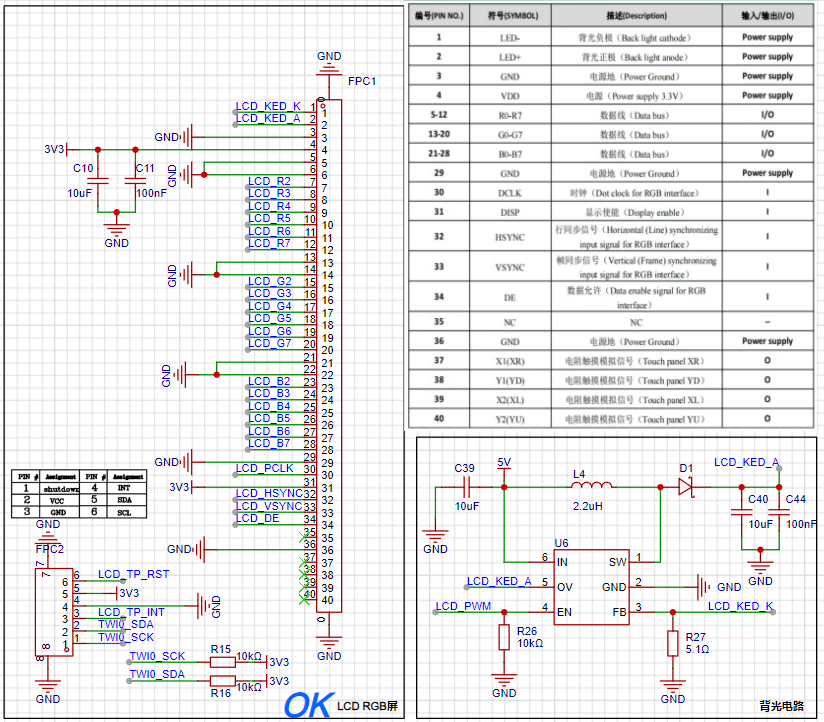Select the no-connect cross on FPC1 pin 40

click(304, 599)
